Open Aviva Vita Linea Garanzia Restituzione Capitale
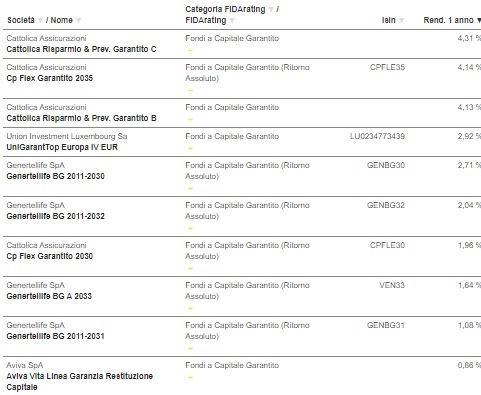Image resolution: width=481 pixels, height=395 pixels. coord(80,382)
